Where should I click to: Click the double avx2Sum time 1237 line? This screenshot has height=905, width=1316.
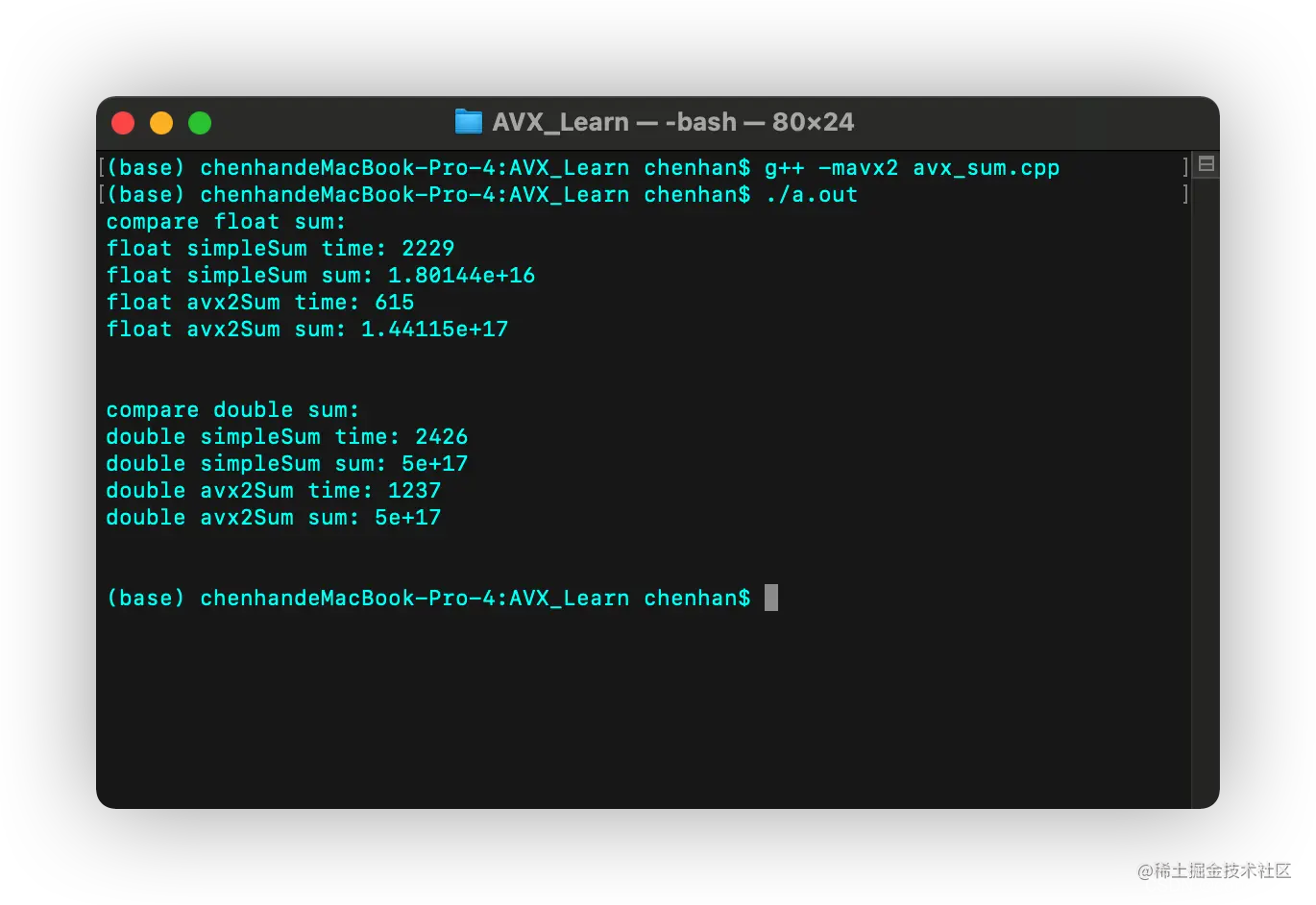[274, 491]
